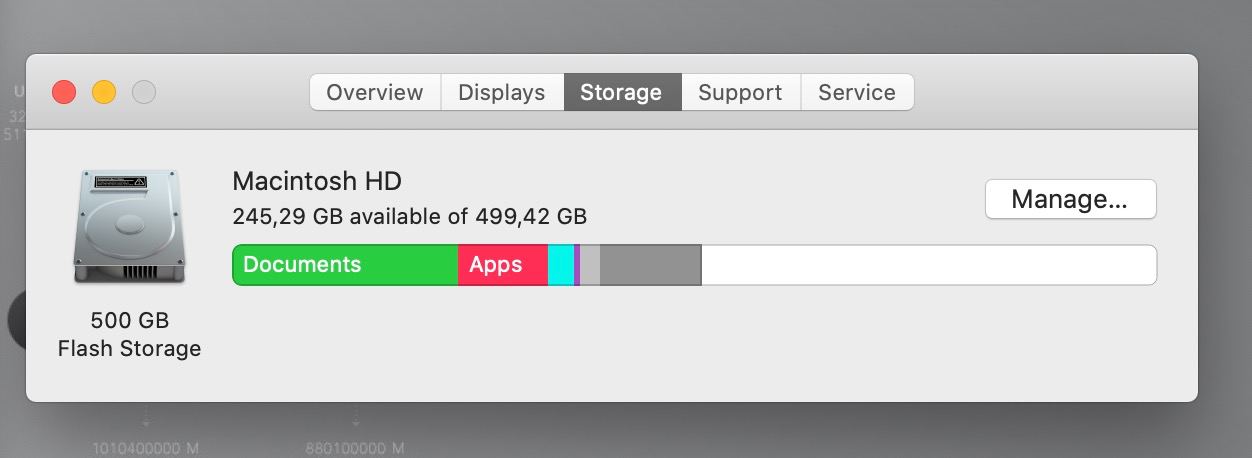The height and width of the screenshot is (458, 1252).
Task: Click the light gray storage segment
Action: click(x=590, y=265)
